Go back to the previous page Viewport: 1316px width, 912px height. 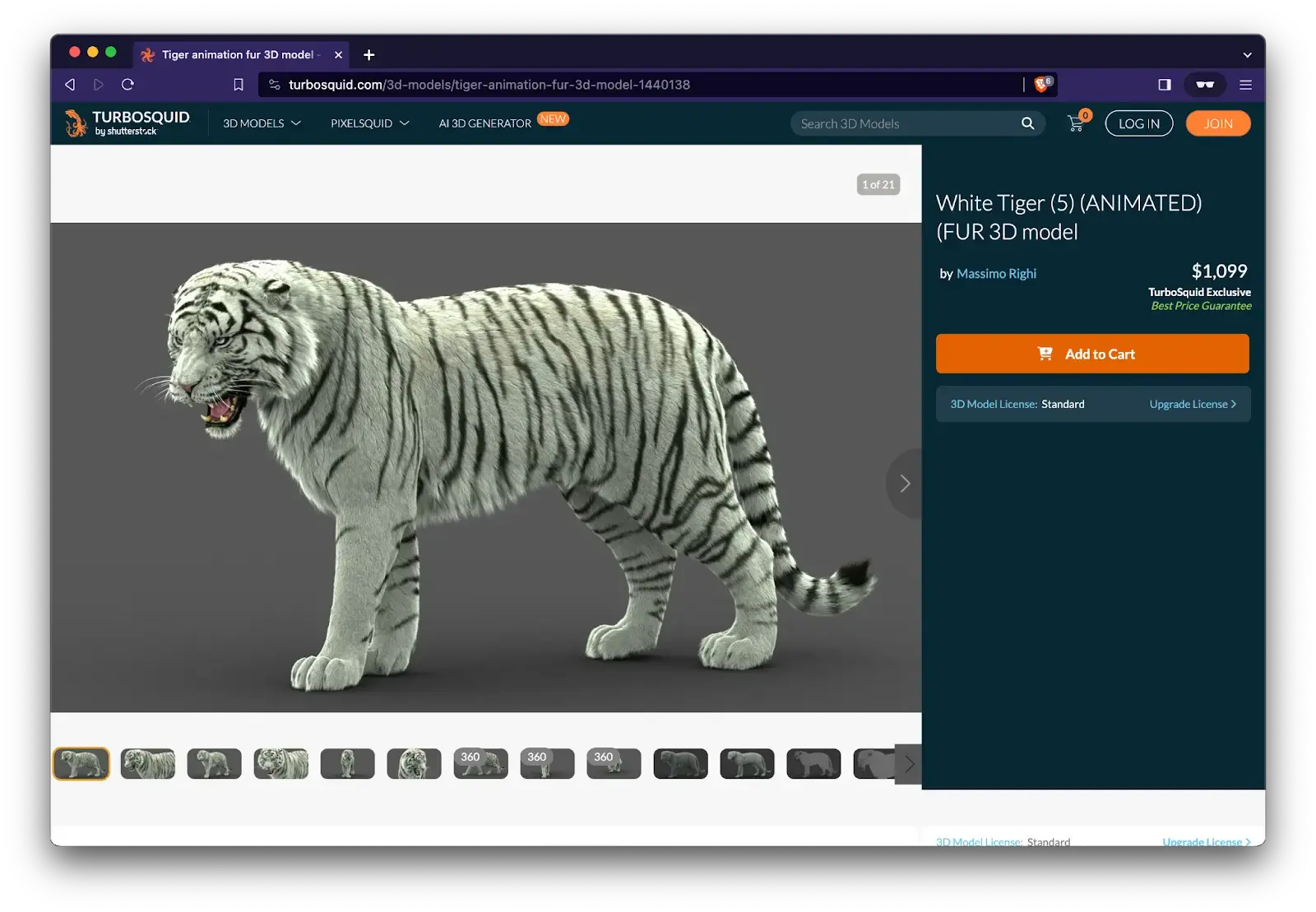click(x=70, y=85)
